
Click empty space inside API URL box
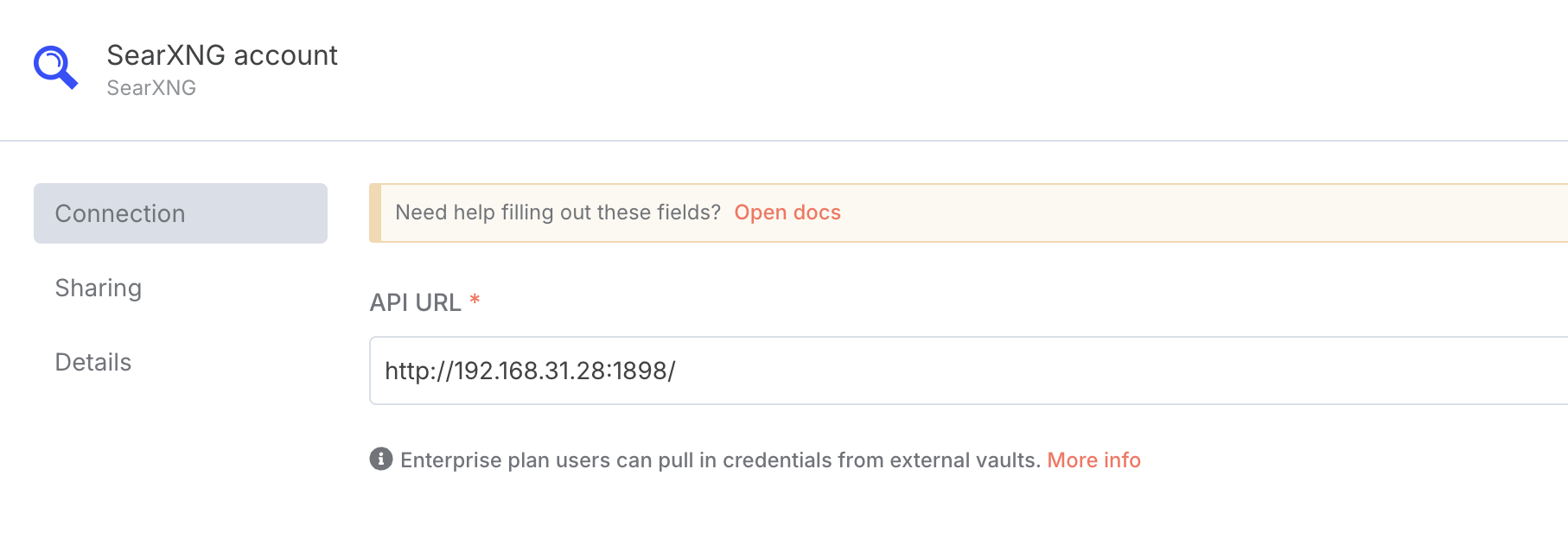click(x=1124, y=371)
